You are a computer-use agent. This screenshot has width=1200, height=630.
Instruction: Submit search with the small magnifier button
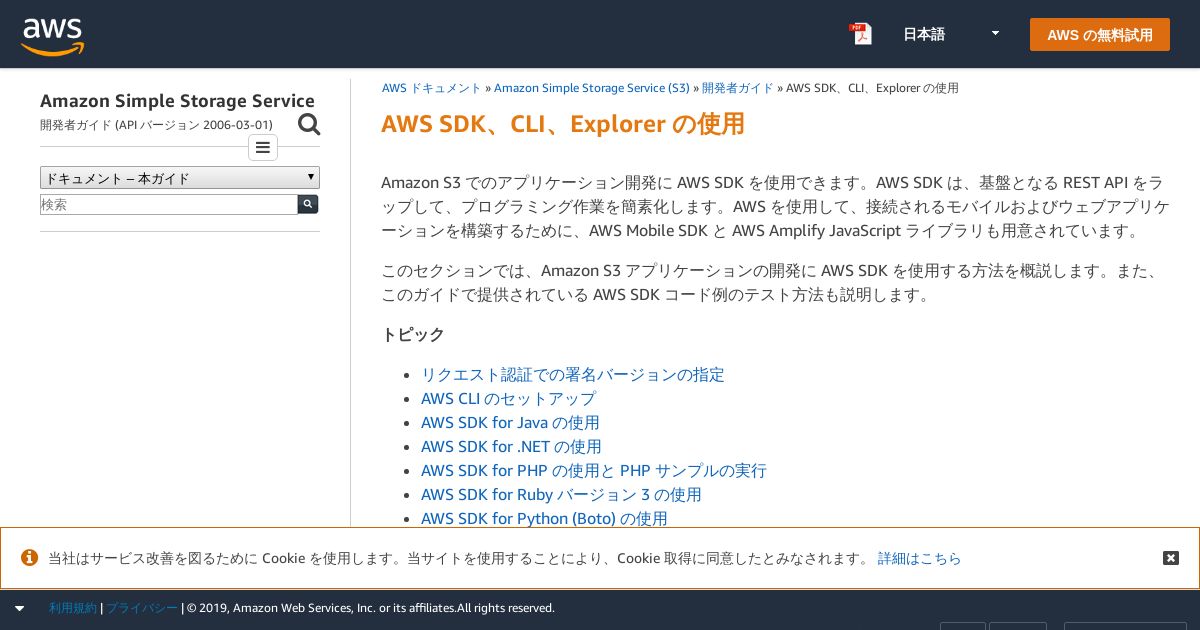pos(308,204)
